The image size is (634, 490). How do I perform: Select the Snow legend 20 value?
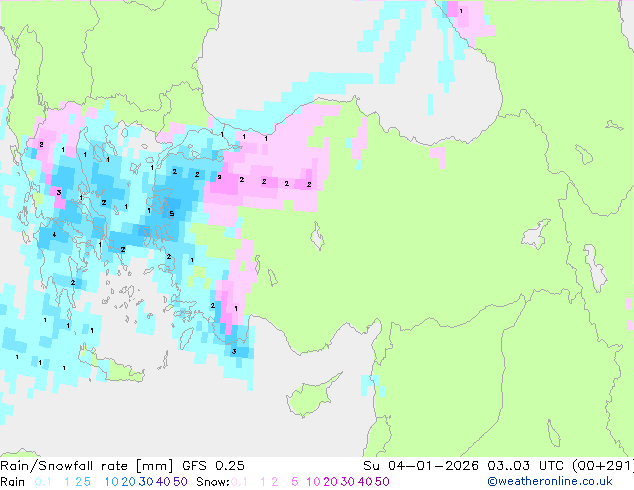point(330,482)
